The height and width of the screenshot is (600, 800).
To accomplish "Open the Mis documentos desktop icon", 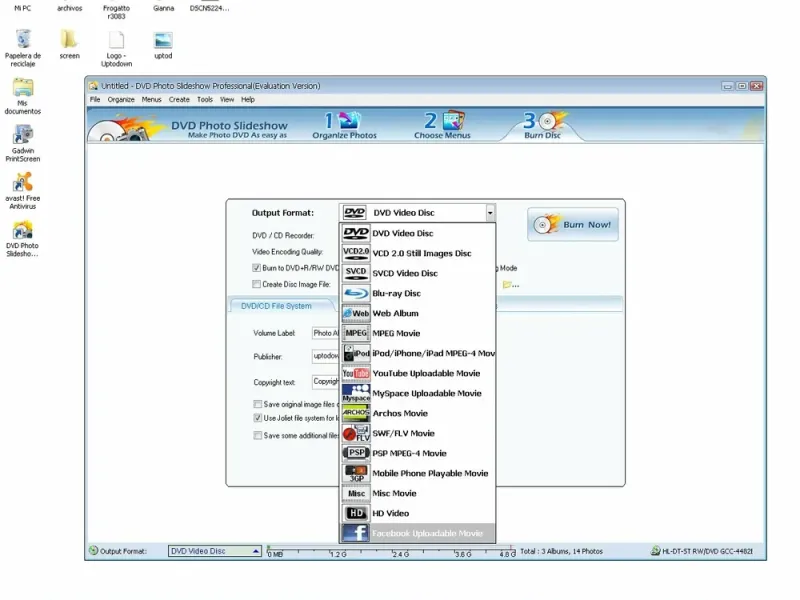I will tap(23, 88).
